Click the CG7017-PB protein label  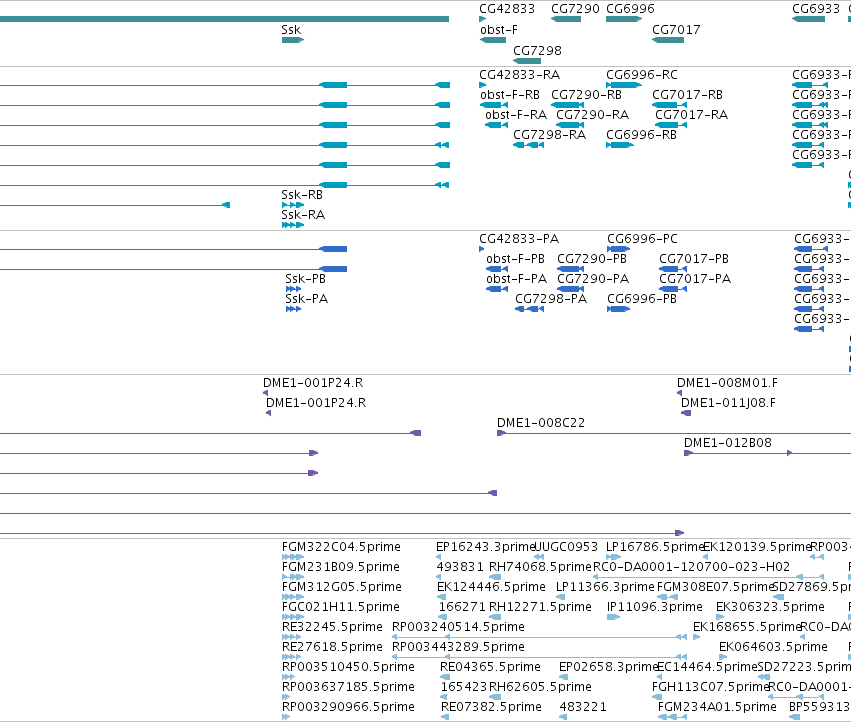(694, 259)
